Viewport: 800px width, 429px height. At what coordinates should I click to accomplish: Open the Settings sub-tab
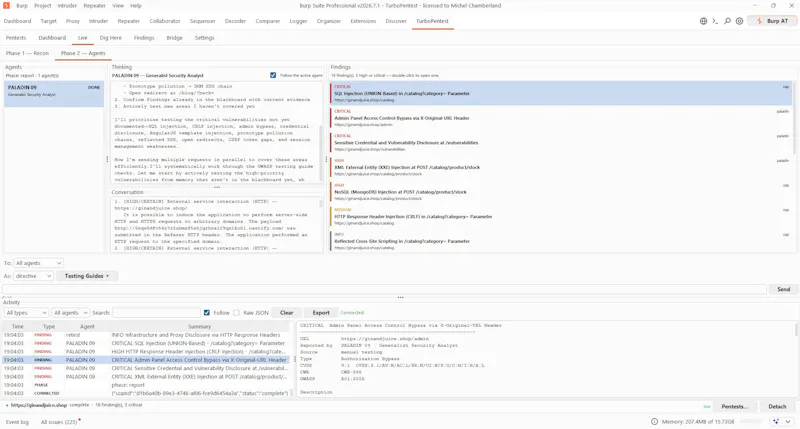coord(205,38)
